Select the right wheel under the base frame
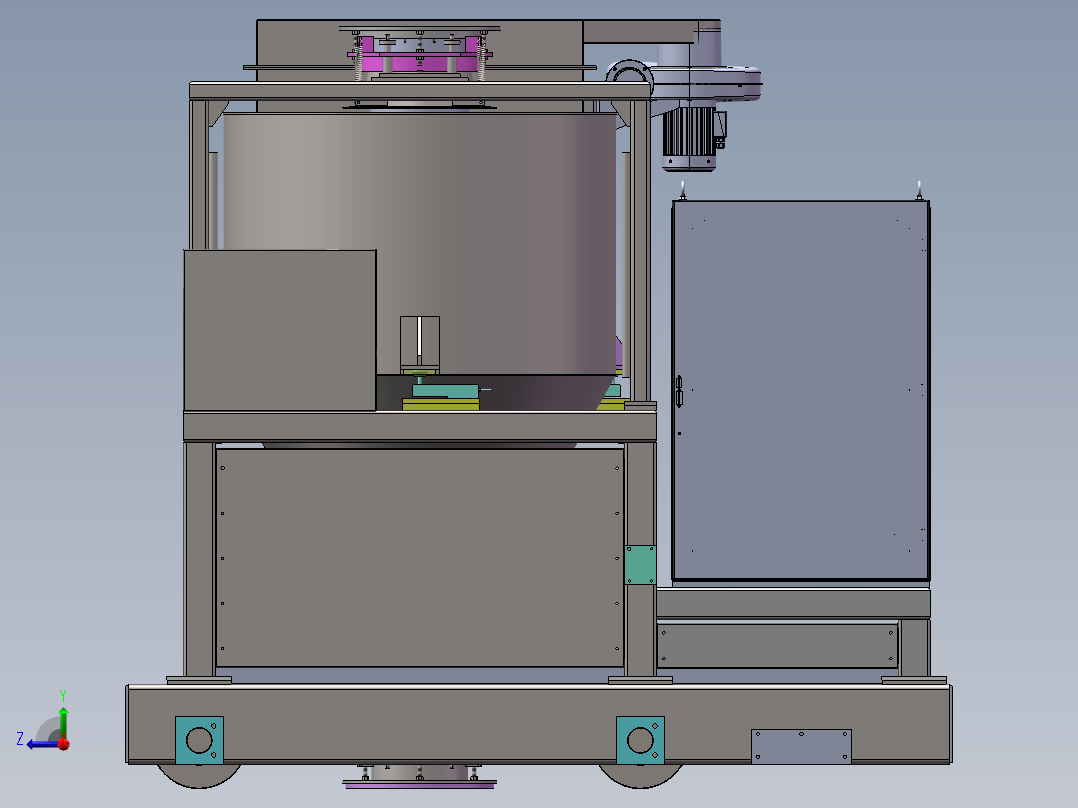This screenshot has height=808, width=1078. click(x=640, y=775)
